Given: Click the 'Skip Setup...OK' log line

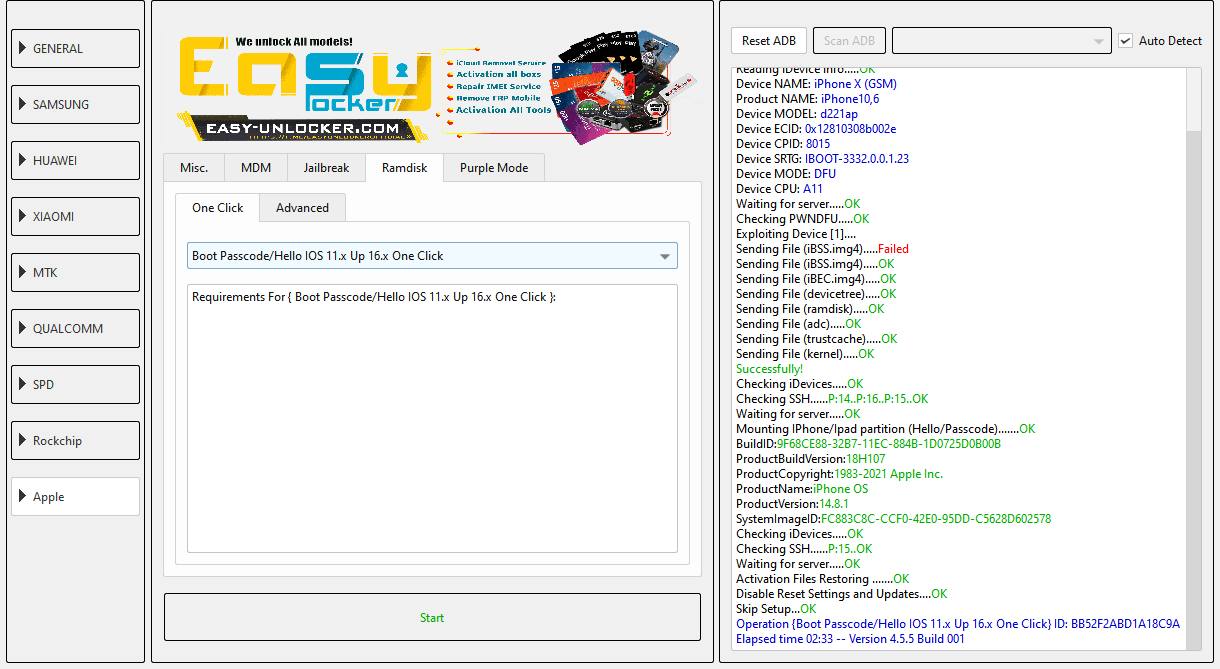Looking at the screenshot, I should click(776, 608).
